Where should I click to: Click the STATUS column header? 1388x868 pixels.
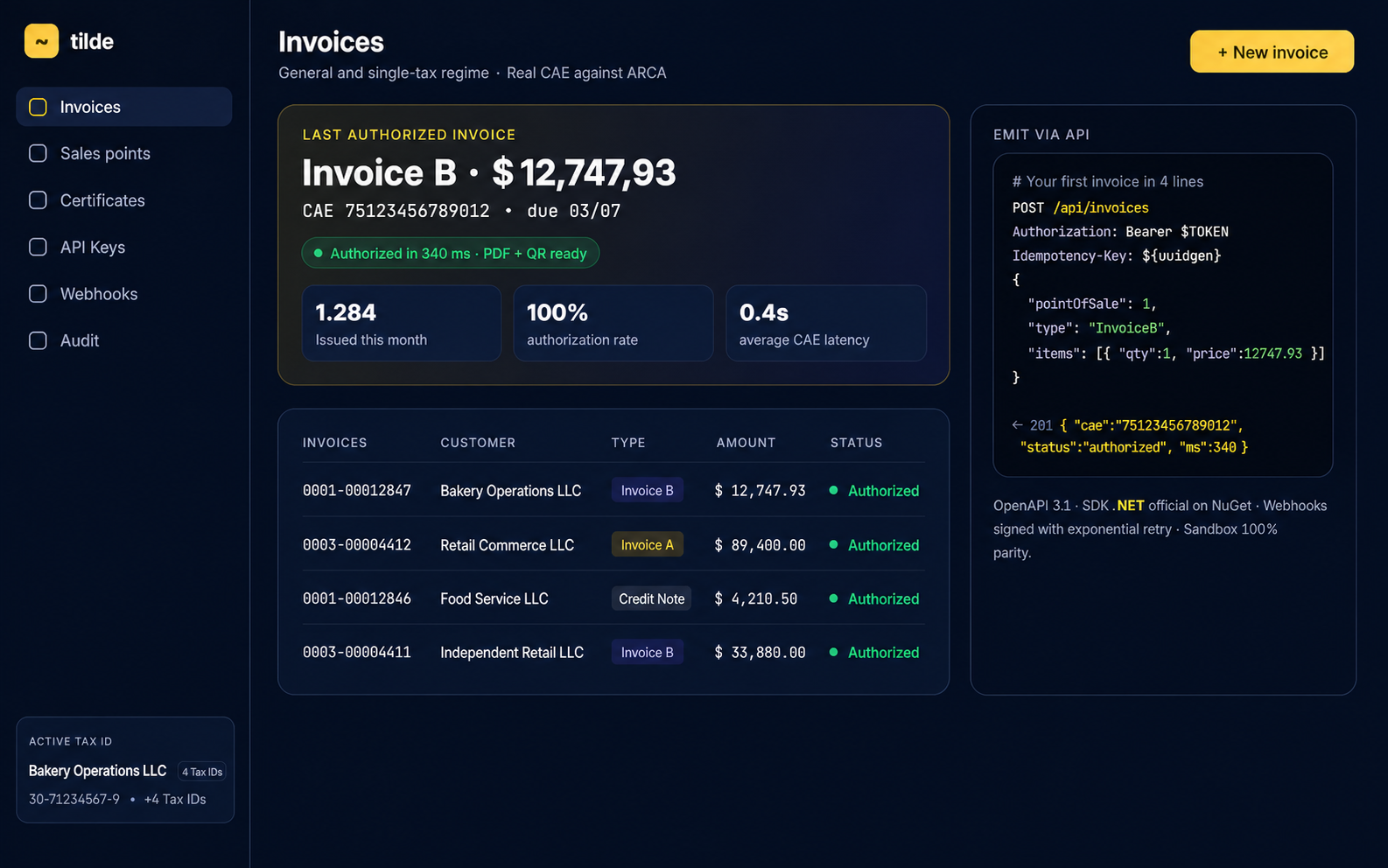coord(856,443)
